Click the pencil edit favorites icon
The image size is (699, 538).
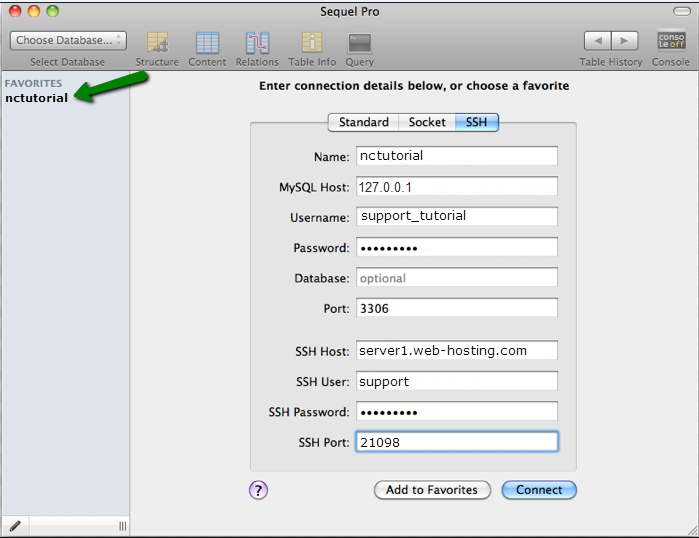(x=15, y=526)
